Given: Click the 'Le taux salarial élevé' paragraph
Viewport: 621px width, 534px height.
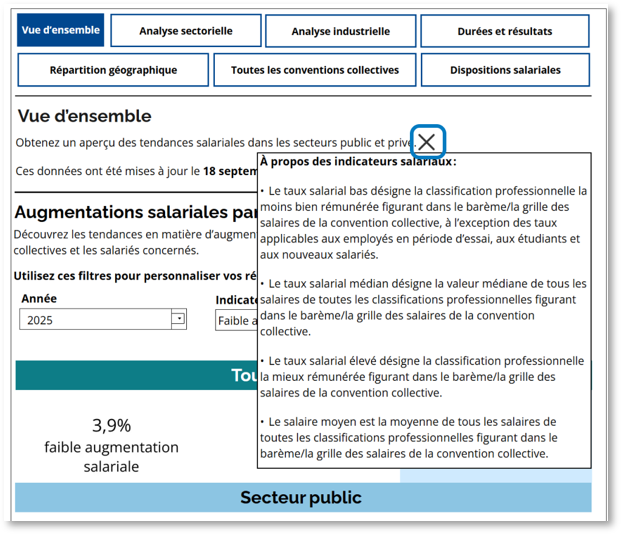Looking at the screenshot, I should coord(422,377).
